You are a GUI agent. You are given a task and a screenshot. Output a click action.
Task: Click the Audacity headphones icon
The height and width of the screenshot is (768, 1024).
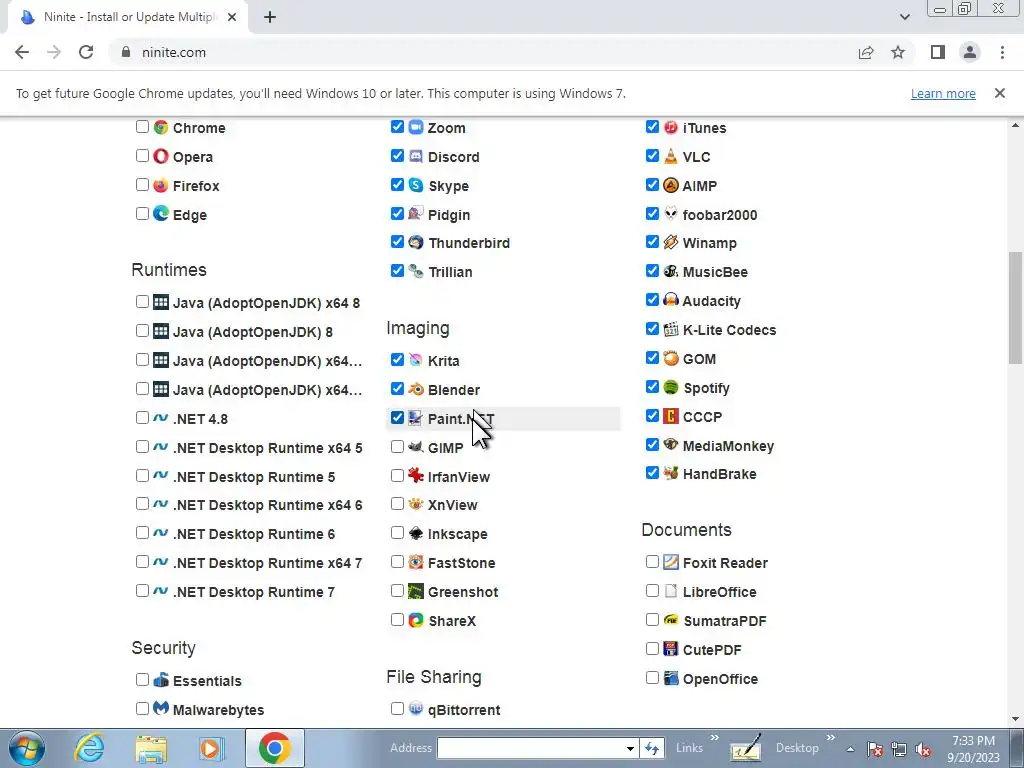click(x=671, y=300)
